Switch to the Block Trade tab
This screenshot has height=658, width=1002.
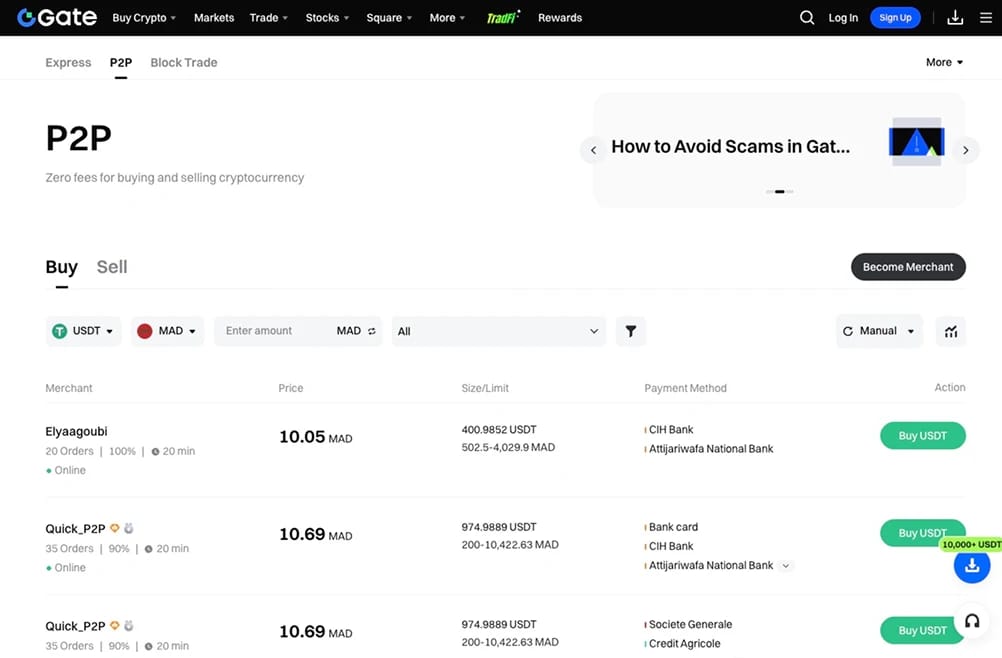(x=184, y=63)
